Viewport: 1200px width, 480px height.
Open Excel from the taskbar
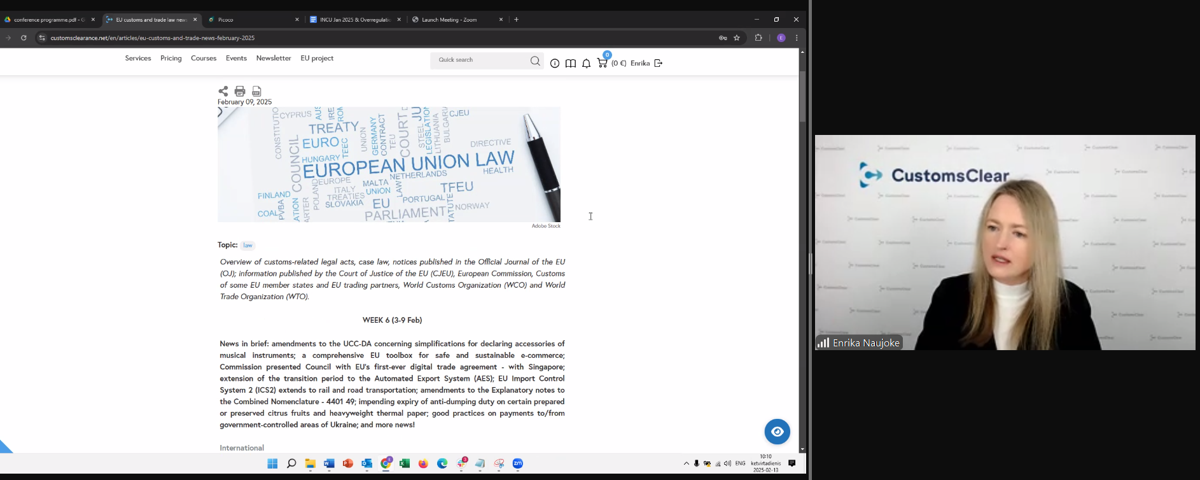point(405,463)
